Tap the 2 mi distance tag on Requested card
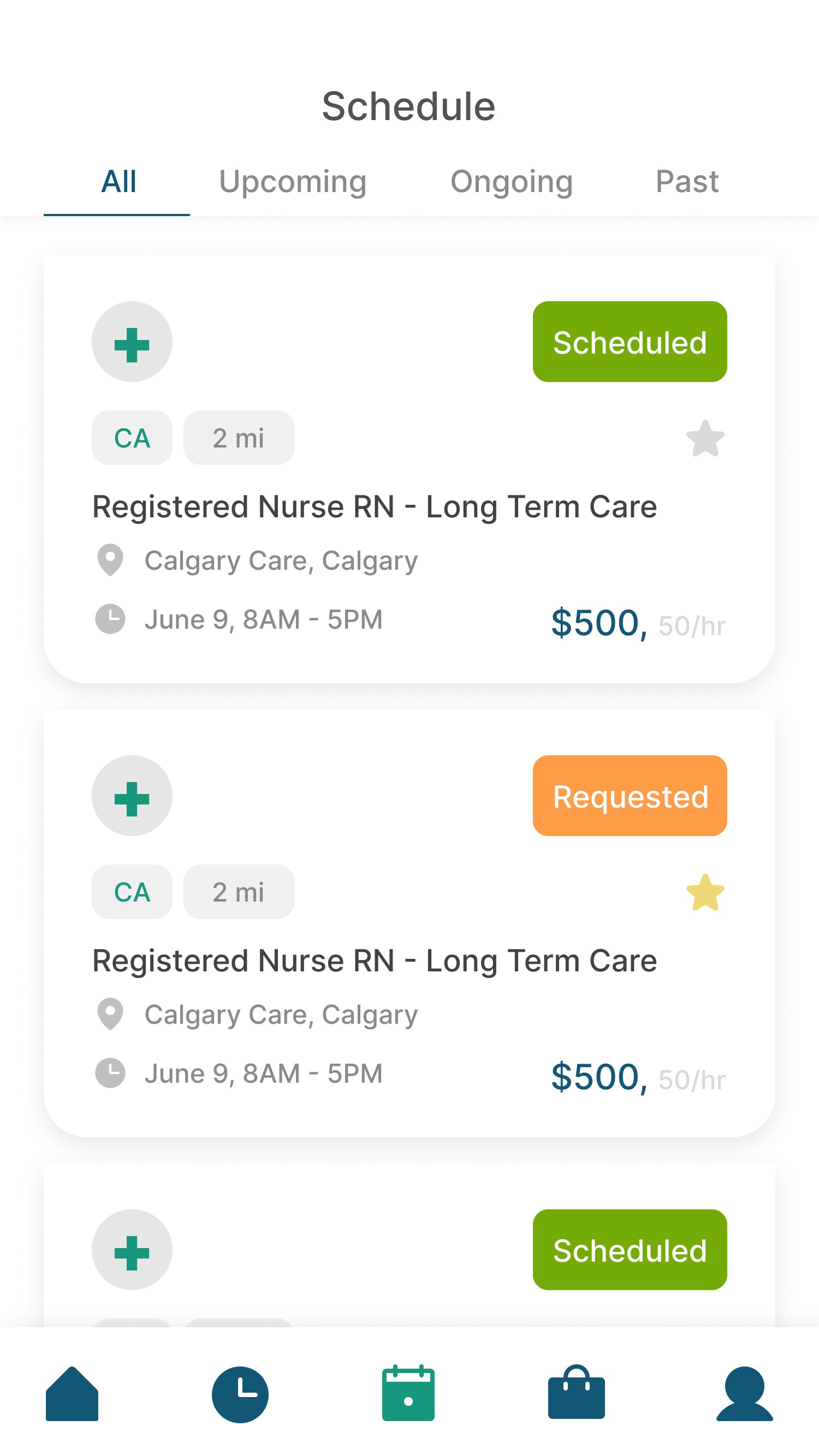The height and width of the screenshot is (1456, 819). click(x=239, y=892)
